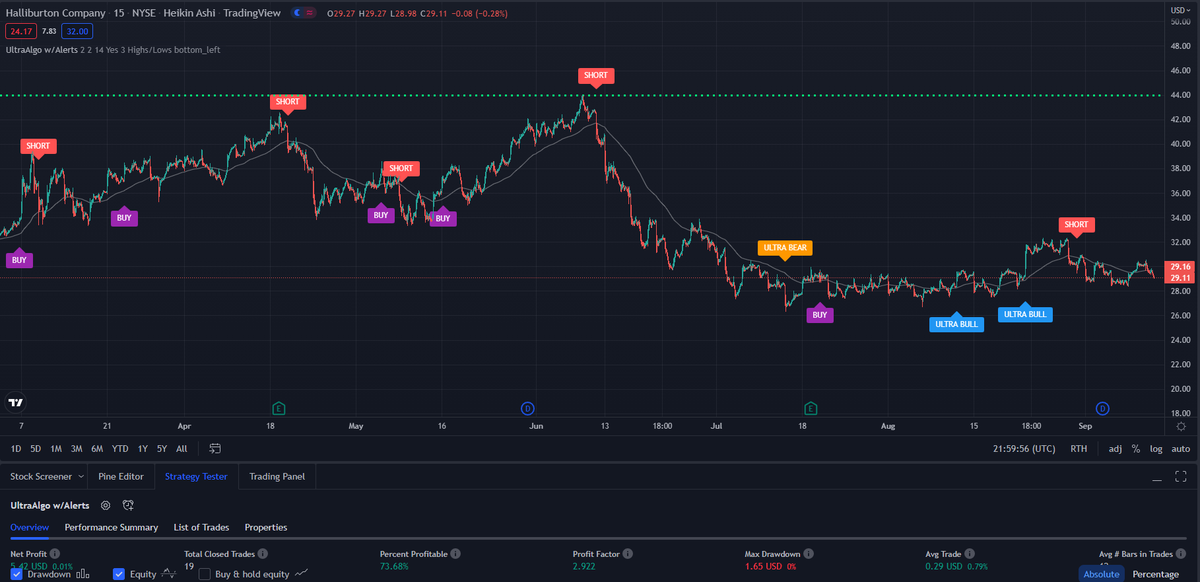Open the earnings E marker near July 18
The image size is (1200, 582).
tap(812, 408)
